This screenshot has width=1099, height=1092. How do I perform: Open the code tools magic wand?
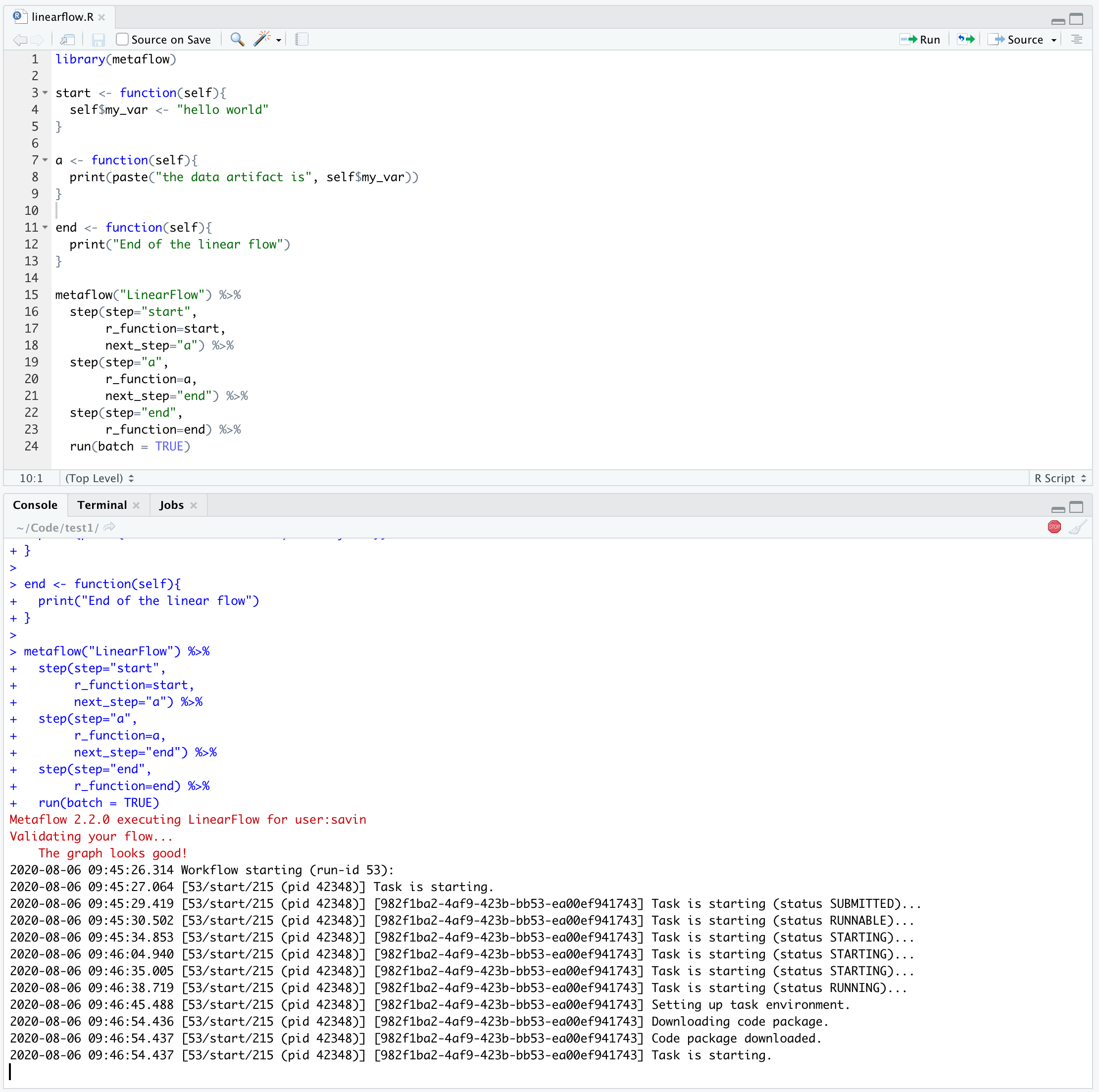point(262,39)
